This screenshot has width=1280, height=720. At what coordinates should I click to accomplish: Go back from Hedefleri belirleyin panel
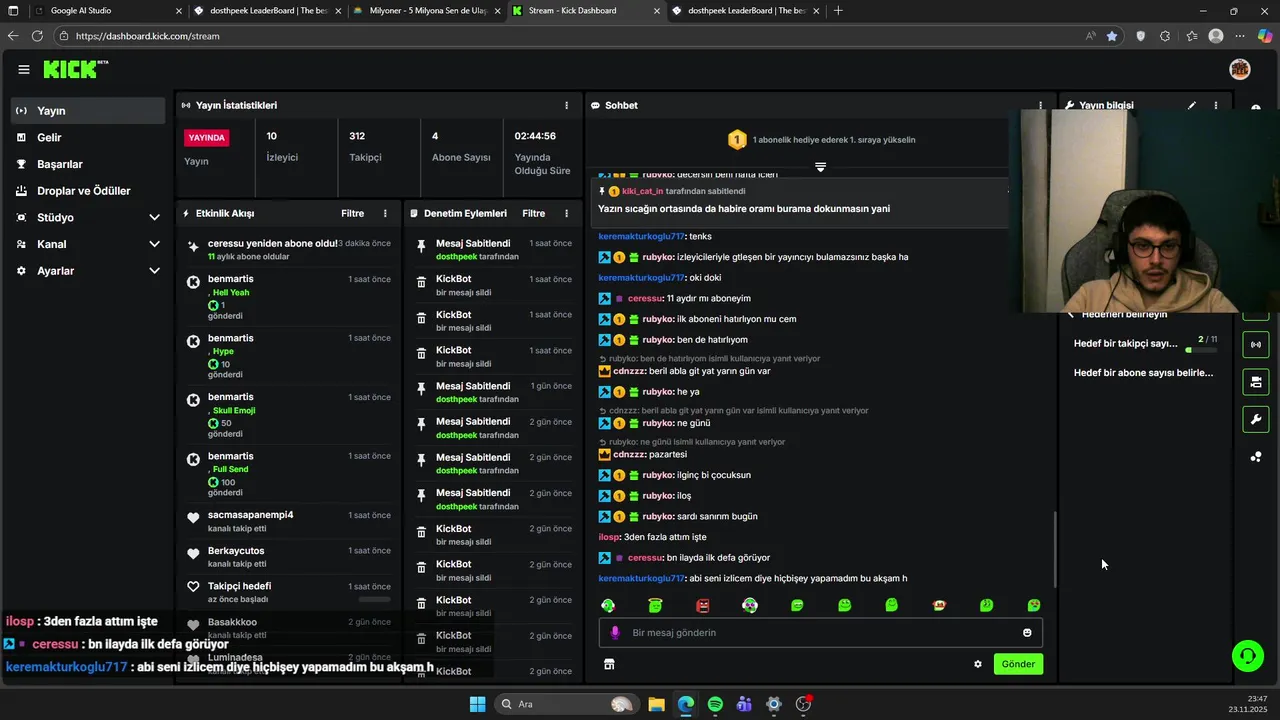click(1071, 314)
